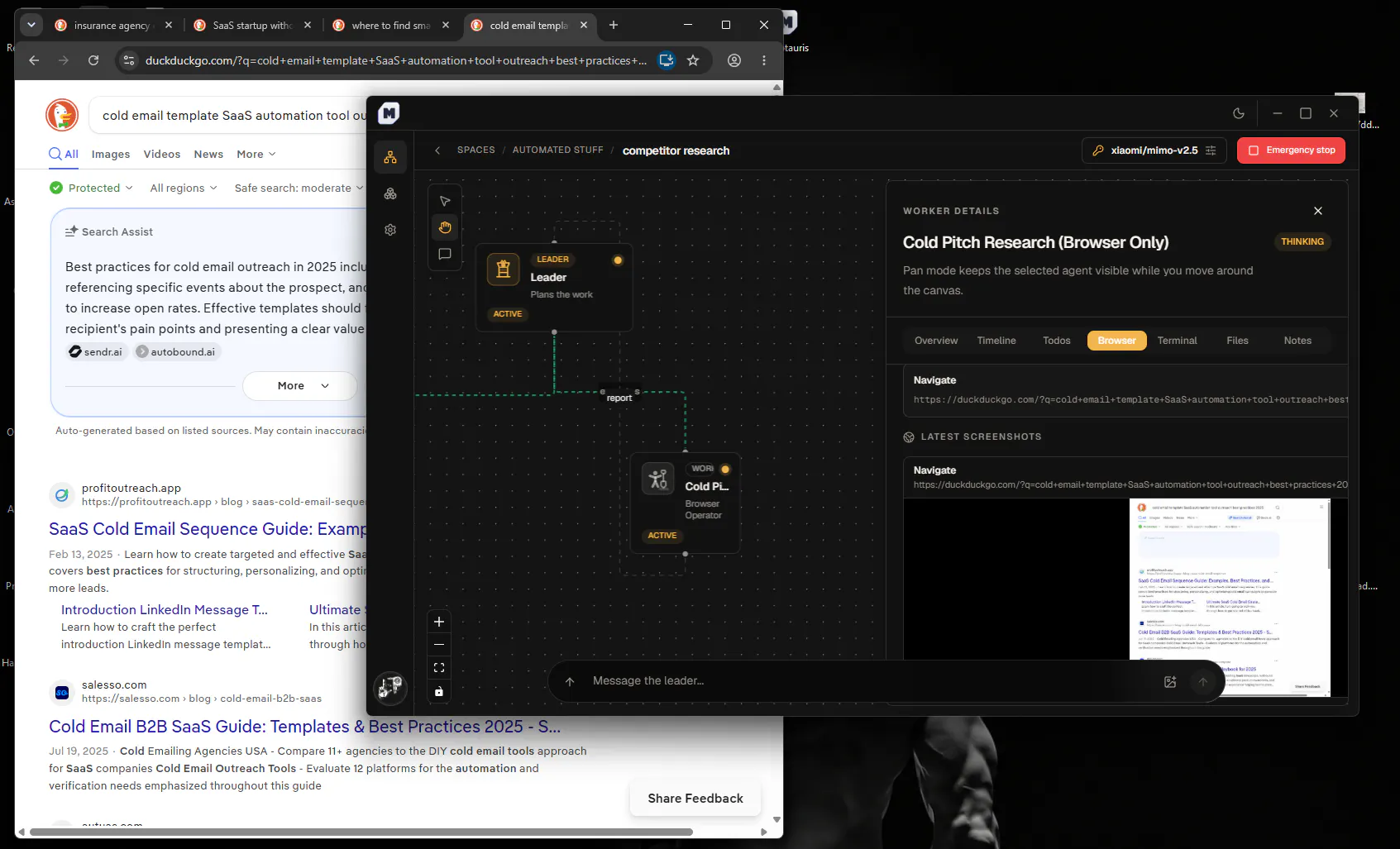
Task: Select the Browser tab in worker details
Action: coord(1117,341)
